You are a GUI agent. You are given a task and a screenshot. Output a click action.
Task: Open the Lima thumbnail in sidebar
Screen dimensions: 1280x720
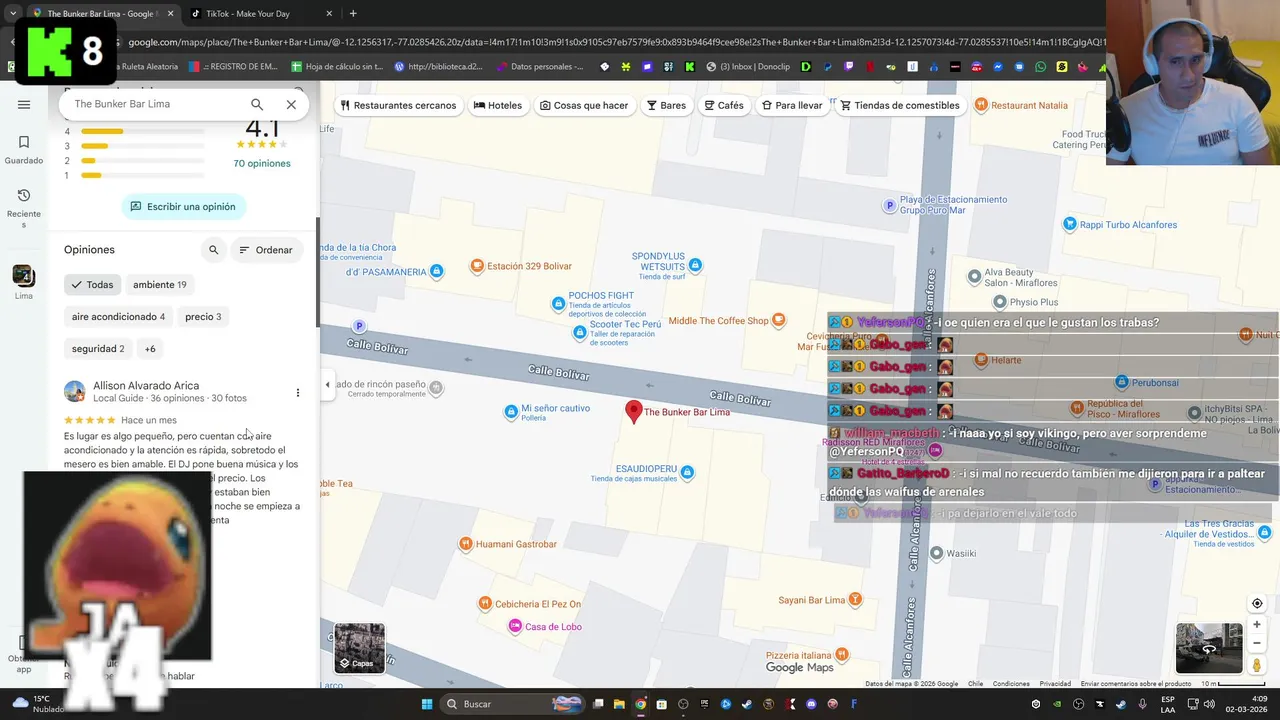[x=24, y=282]
